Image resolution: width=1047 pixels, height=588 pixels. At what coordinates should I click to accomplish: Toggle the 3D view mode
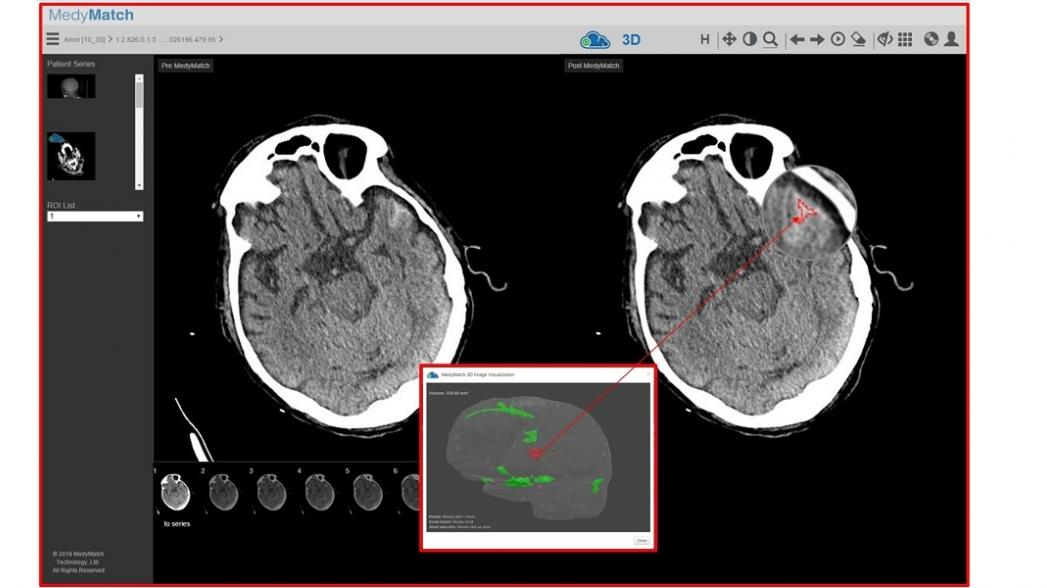pyautogui.click(x=631, y=40)
